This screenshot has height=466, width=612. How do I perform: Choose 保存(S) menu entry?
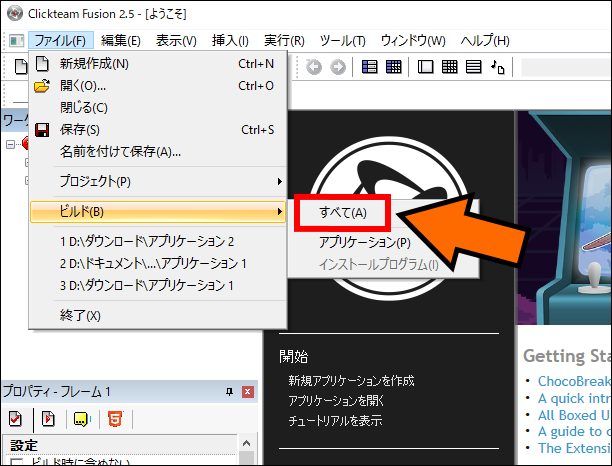pyautogui.click(x=158, y=130)
